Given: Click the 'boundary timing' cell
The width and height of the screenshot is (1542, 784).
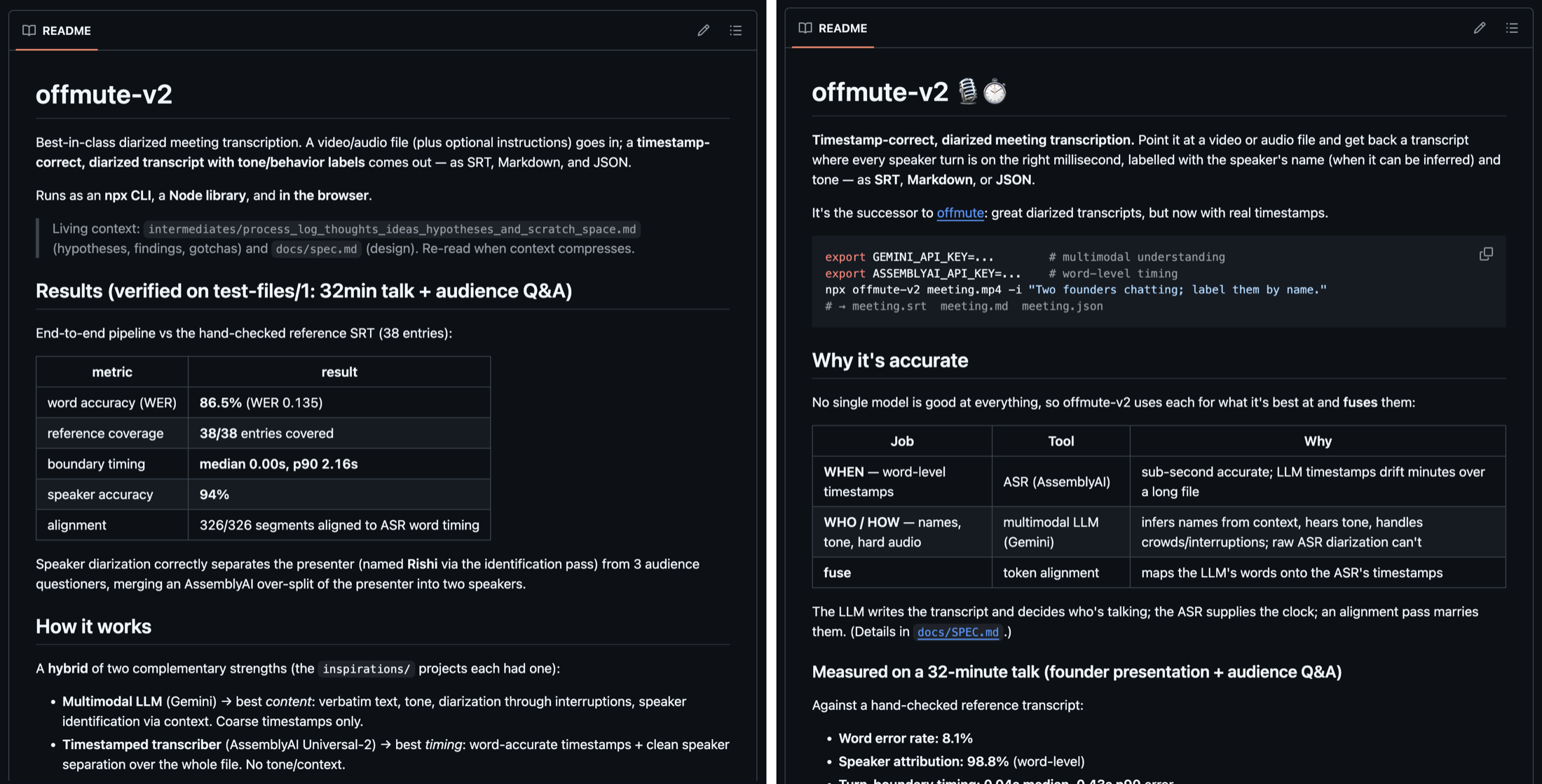Looking at the screenshot, I should tap(112, 464).
